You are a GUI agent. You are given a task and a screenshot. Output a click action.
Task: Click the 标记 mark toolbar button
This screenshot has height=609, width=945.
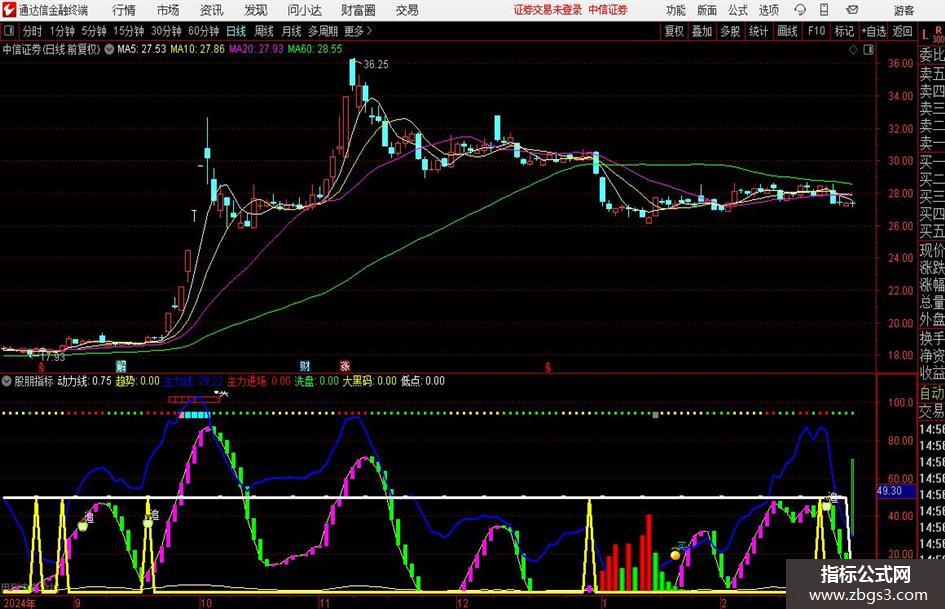point(844,31)
